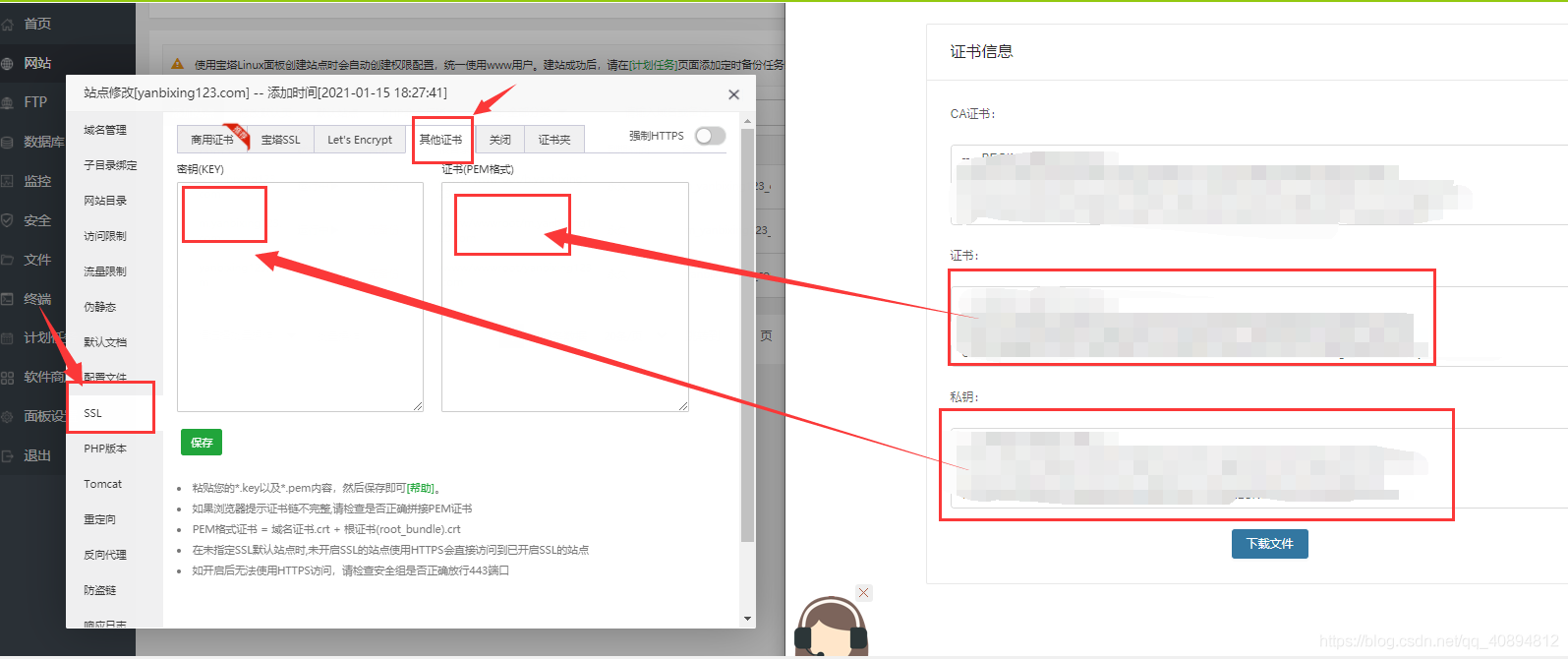Open 域名管理 in the dialog menu
This screenshot has width=1568, height=659.
pos(105,130)
